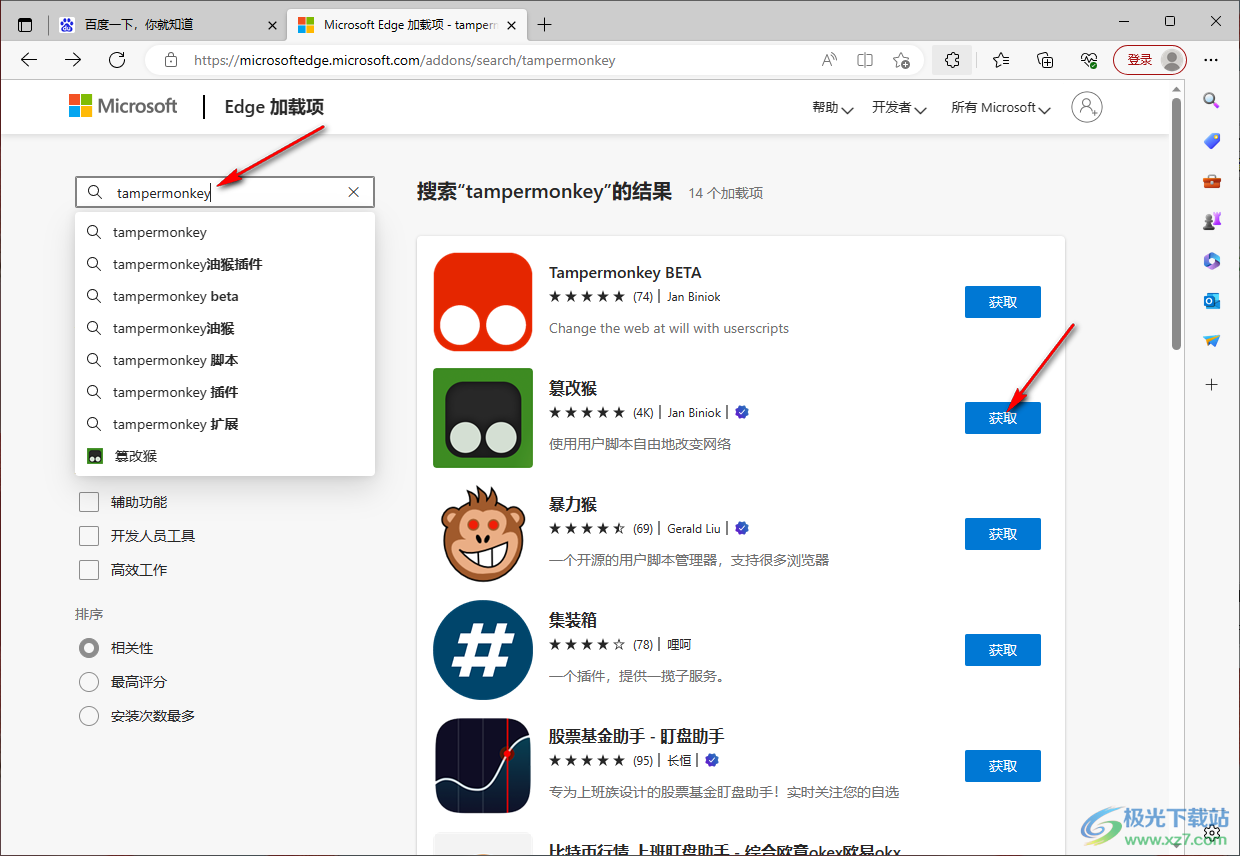Open the Favorites list
The height and width of the screenshot is (856, 1240).
click(x=1001, y=60)
